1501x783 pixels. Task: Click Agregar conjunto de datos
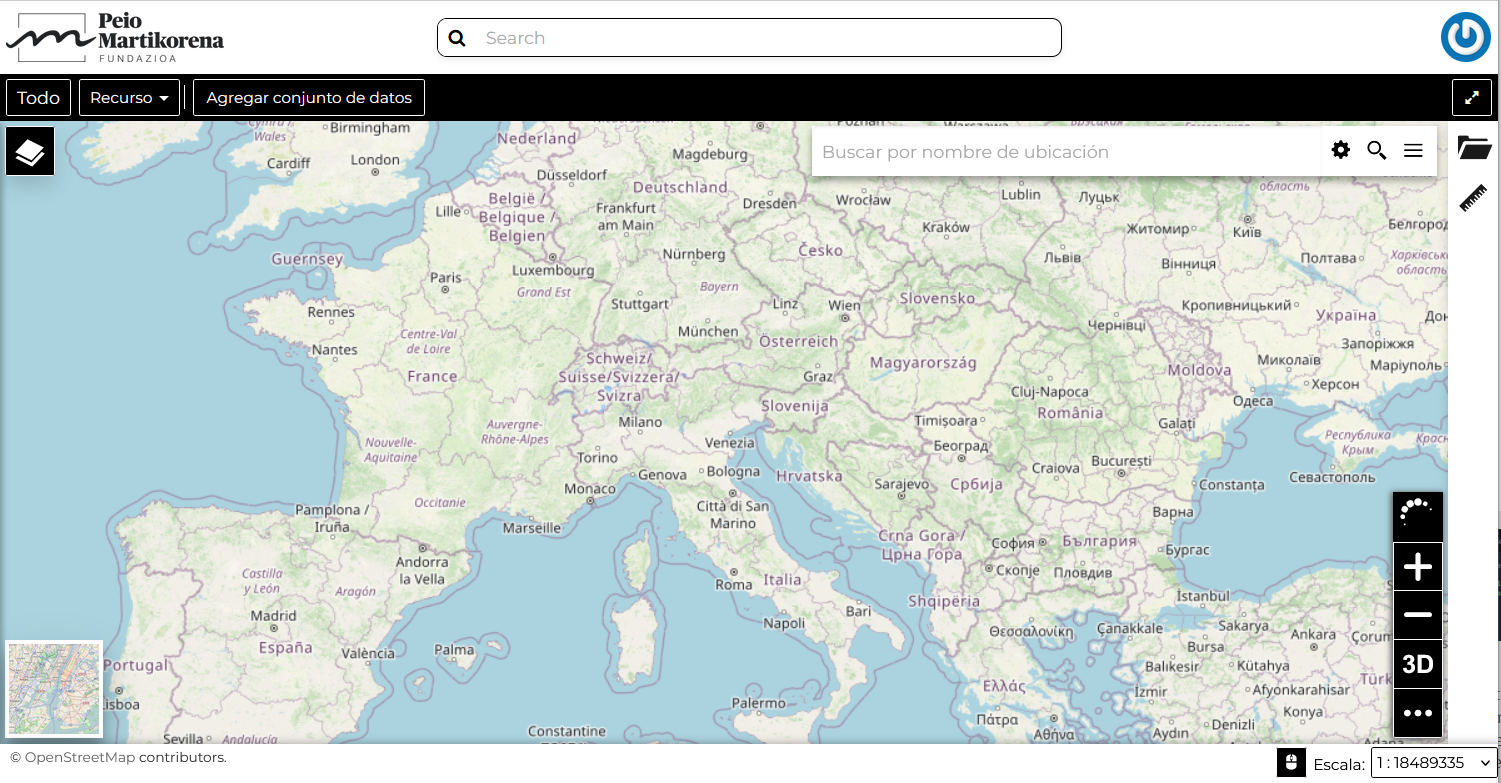pyautogui.click(x=309, y=98)
